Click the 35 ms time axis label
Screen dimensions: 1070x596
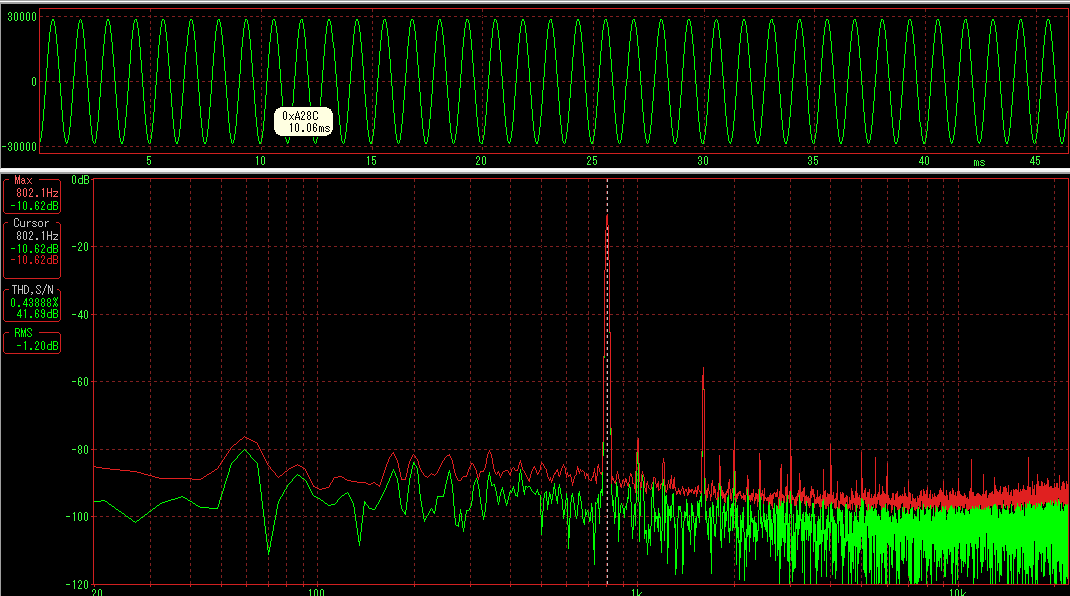tap(813, 161)
